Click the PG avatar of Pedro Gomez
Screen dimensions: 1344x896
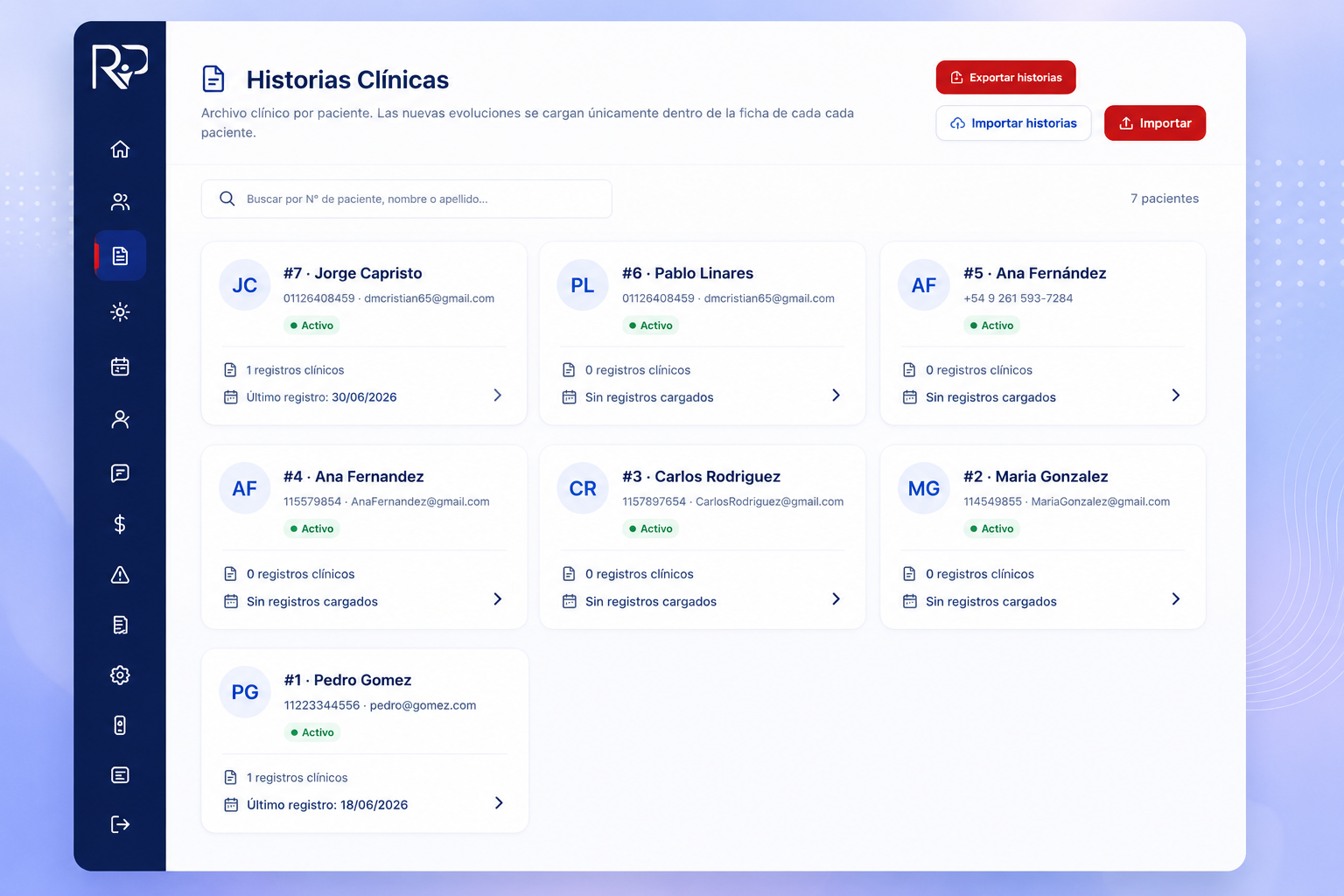[245, 692]
